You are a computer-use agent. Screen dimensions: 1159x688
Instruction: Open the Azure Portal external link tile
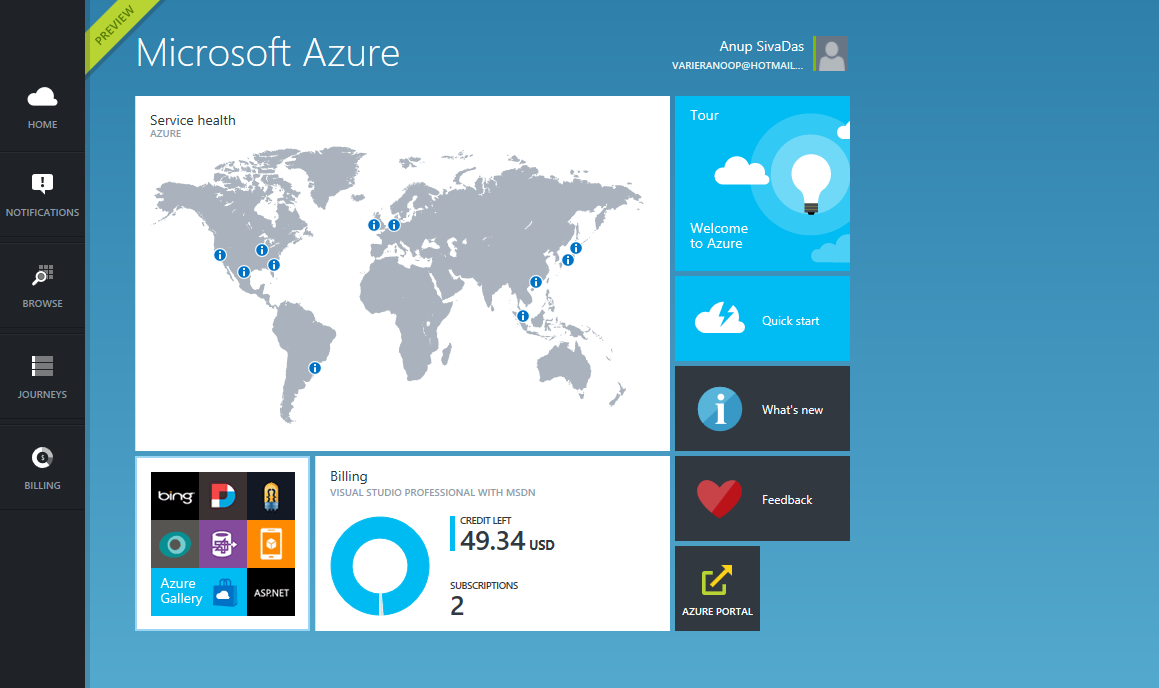click(x=717, y=588)
